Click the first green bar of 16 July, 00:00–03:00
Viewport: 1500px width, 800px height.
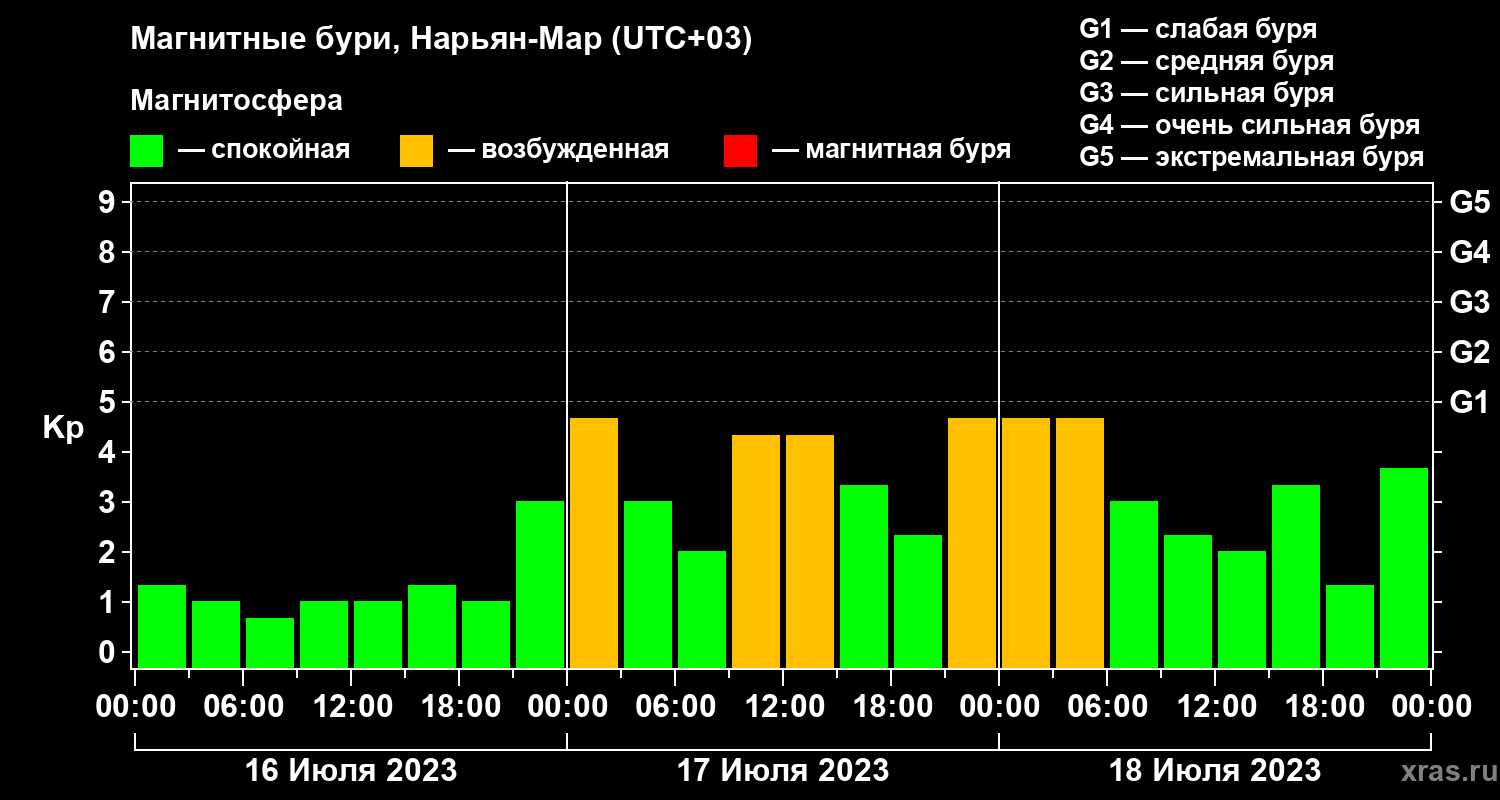[x=162, y=626]
